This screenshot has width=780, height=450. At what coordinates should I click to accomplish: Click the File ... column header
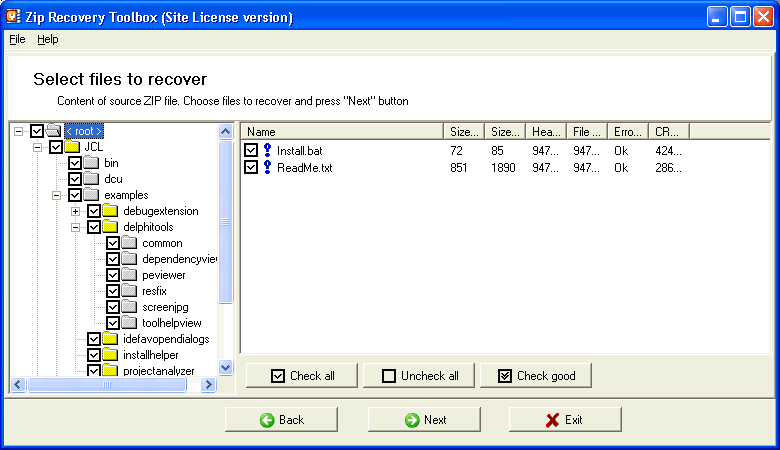click(587, 131)
